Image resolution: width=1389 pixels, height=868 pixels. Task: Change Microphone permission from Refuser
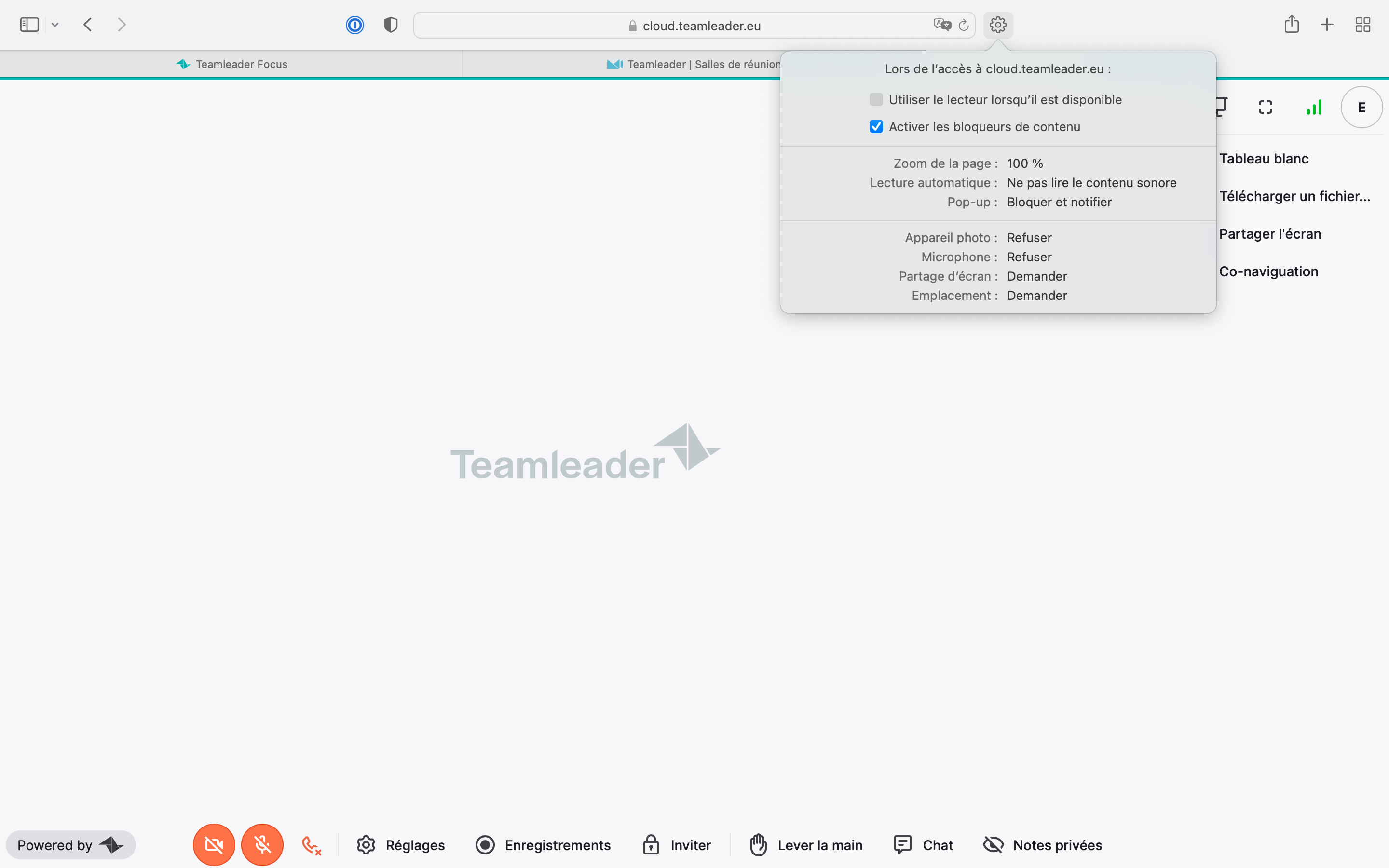[1029, 257]
